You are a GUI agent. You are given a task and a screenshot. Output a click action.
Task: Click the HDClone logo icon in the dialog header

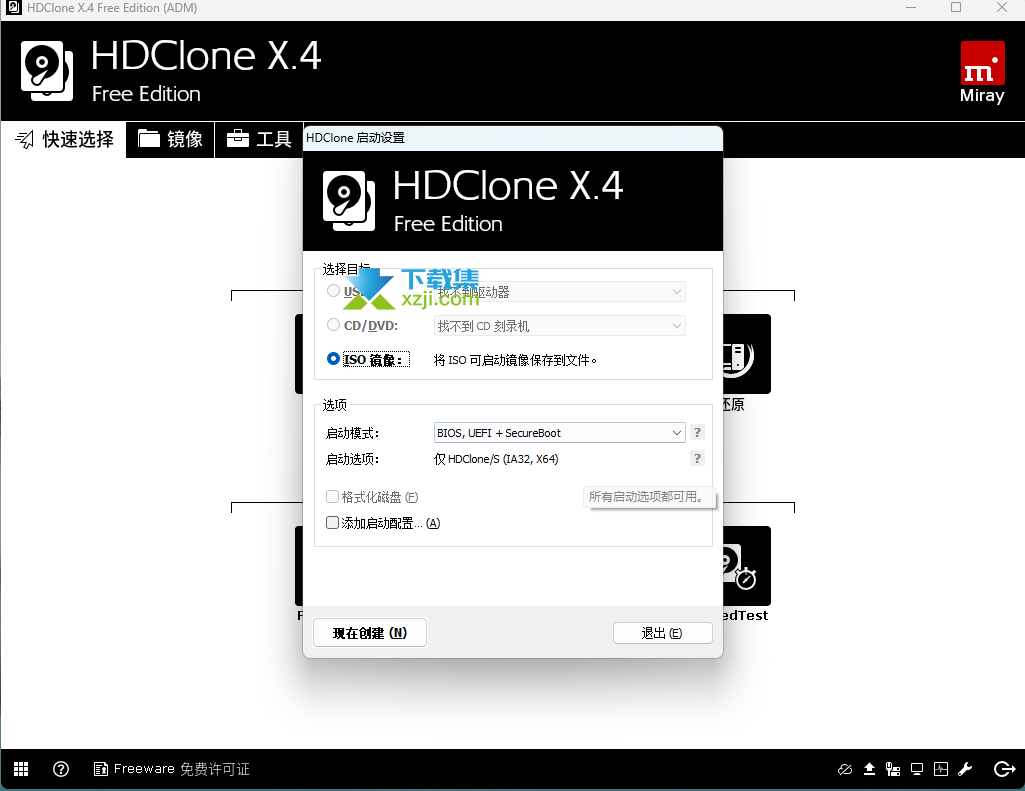coord(349,201)
